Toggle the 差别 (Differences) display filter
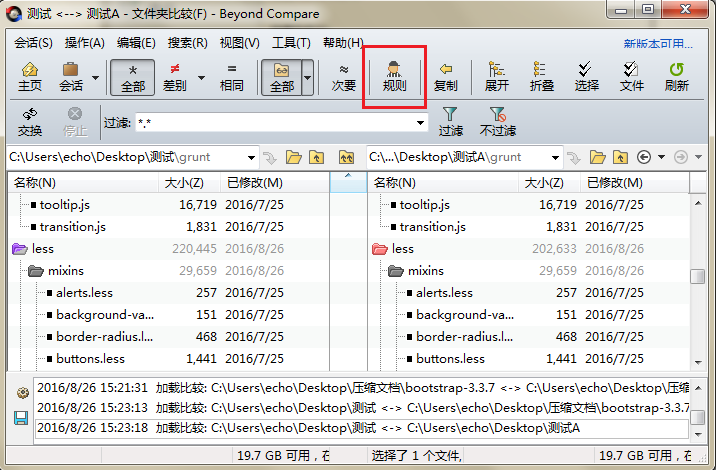This screenshot has width=716, height=470. click(174, 76)
